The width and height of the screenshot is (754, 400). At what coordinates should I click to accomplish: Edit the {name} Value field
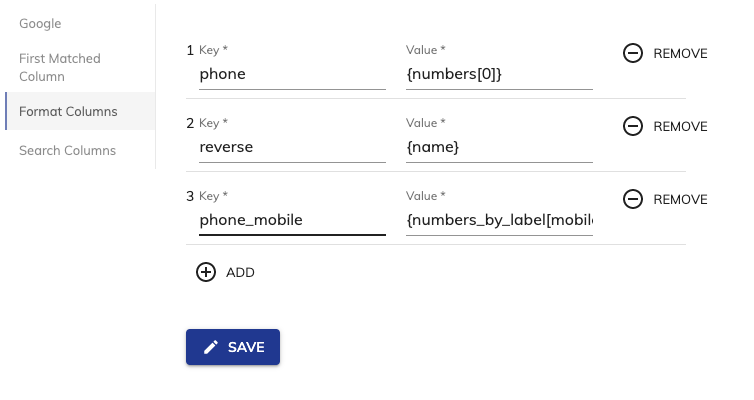pos(499,147)
